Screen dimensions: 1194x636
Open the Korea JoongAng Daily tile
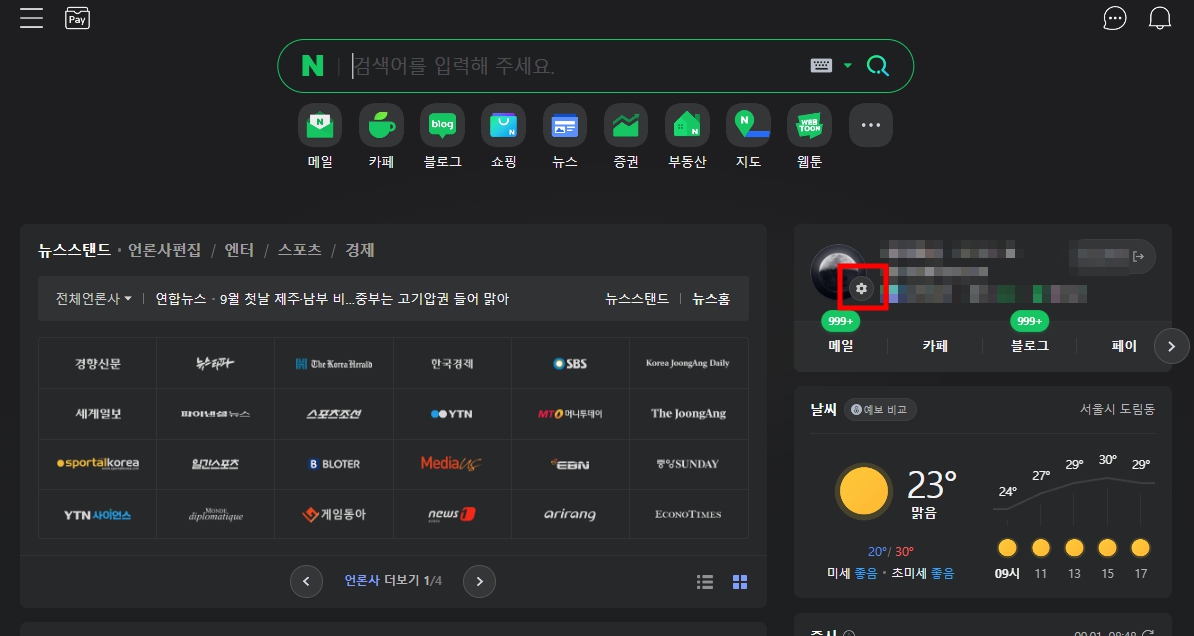[688, 363]
